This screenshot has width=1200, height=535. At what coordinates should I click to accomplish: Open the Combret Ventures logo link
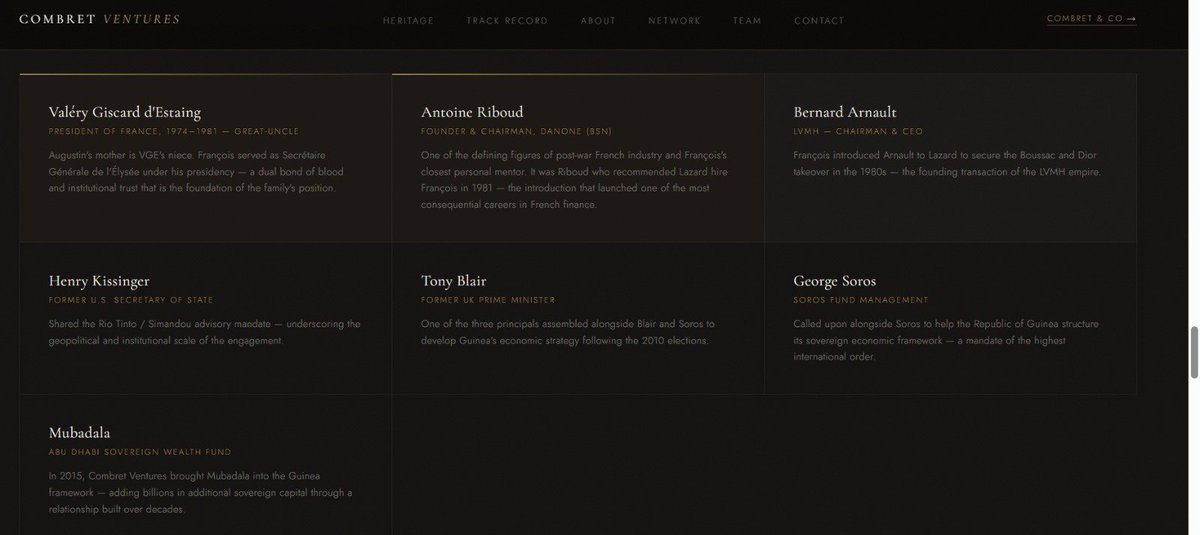100,19
